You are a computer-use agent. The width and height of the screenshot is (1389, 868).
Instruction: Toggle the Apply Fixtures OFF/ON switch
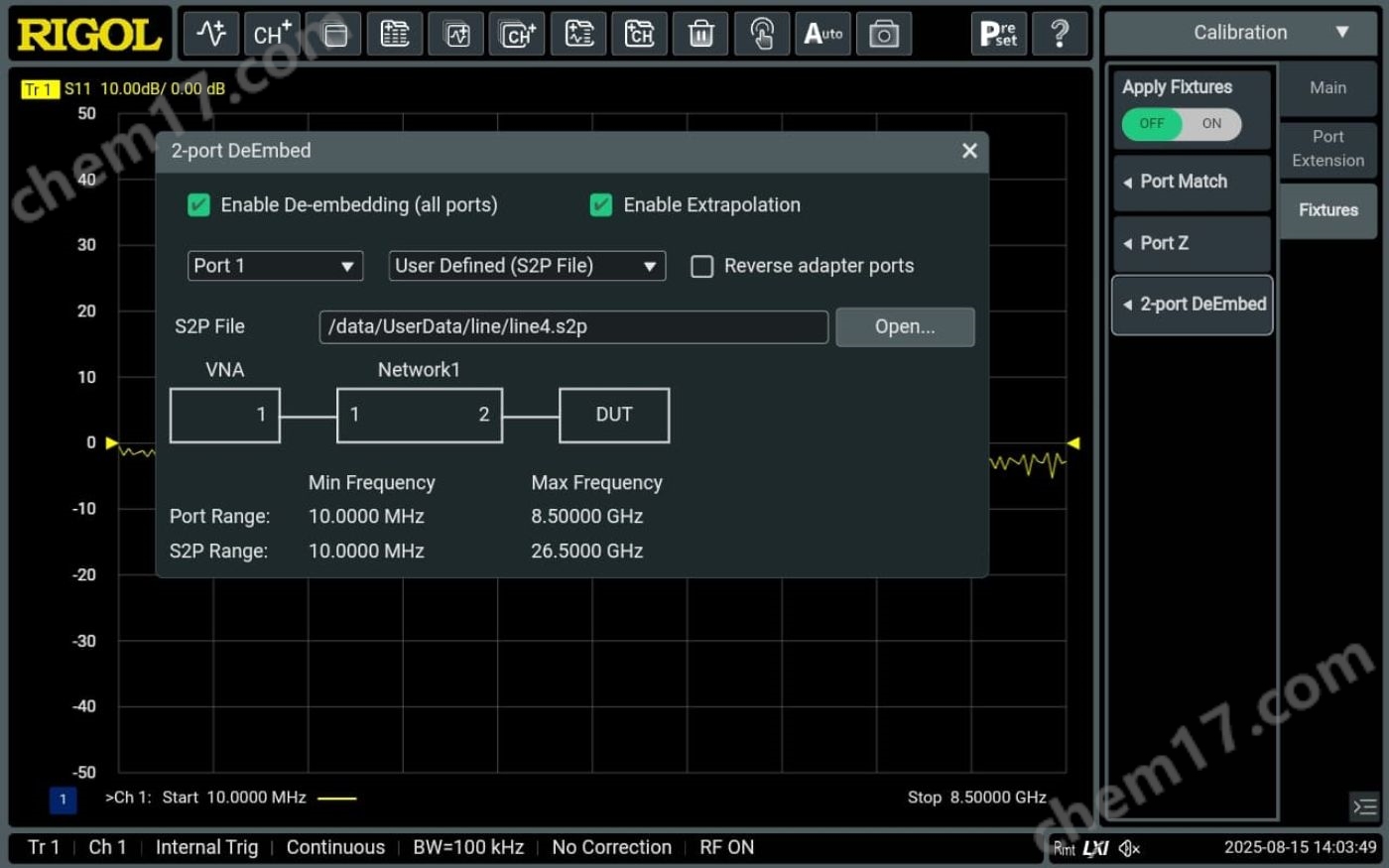click(x=1181, y=124)
